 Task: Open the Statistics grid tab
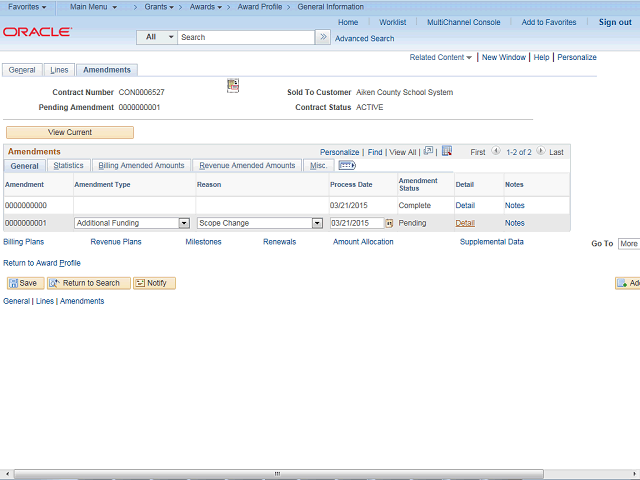[x=69, y=165]
